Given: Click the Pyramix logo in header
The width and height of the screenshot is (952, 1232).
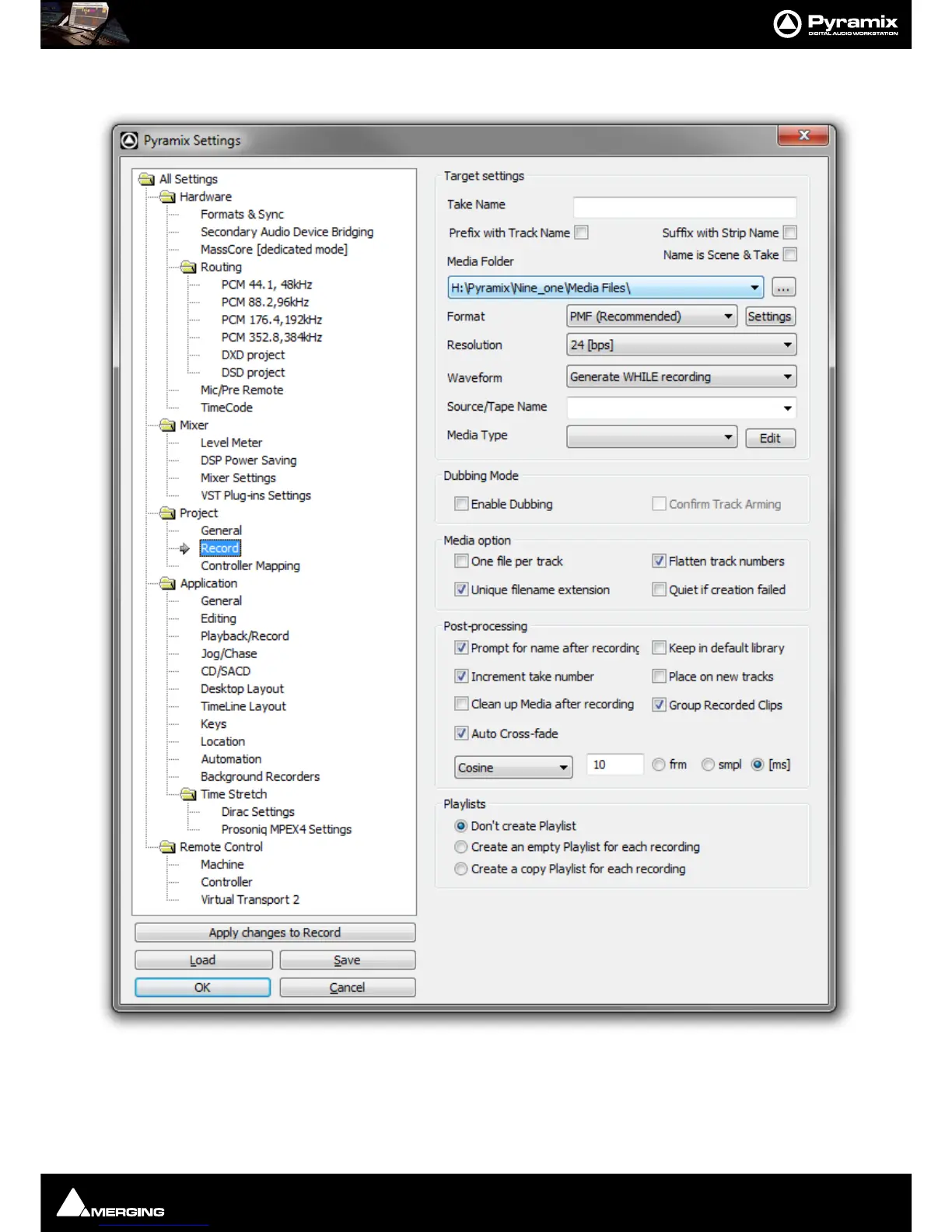Looking at the screenshot, I should [x=835, y=24].
